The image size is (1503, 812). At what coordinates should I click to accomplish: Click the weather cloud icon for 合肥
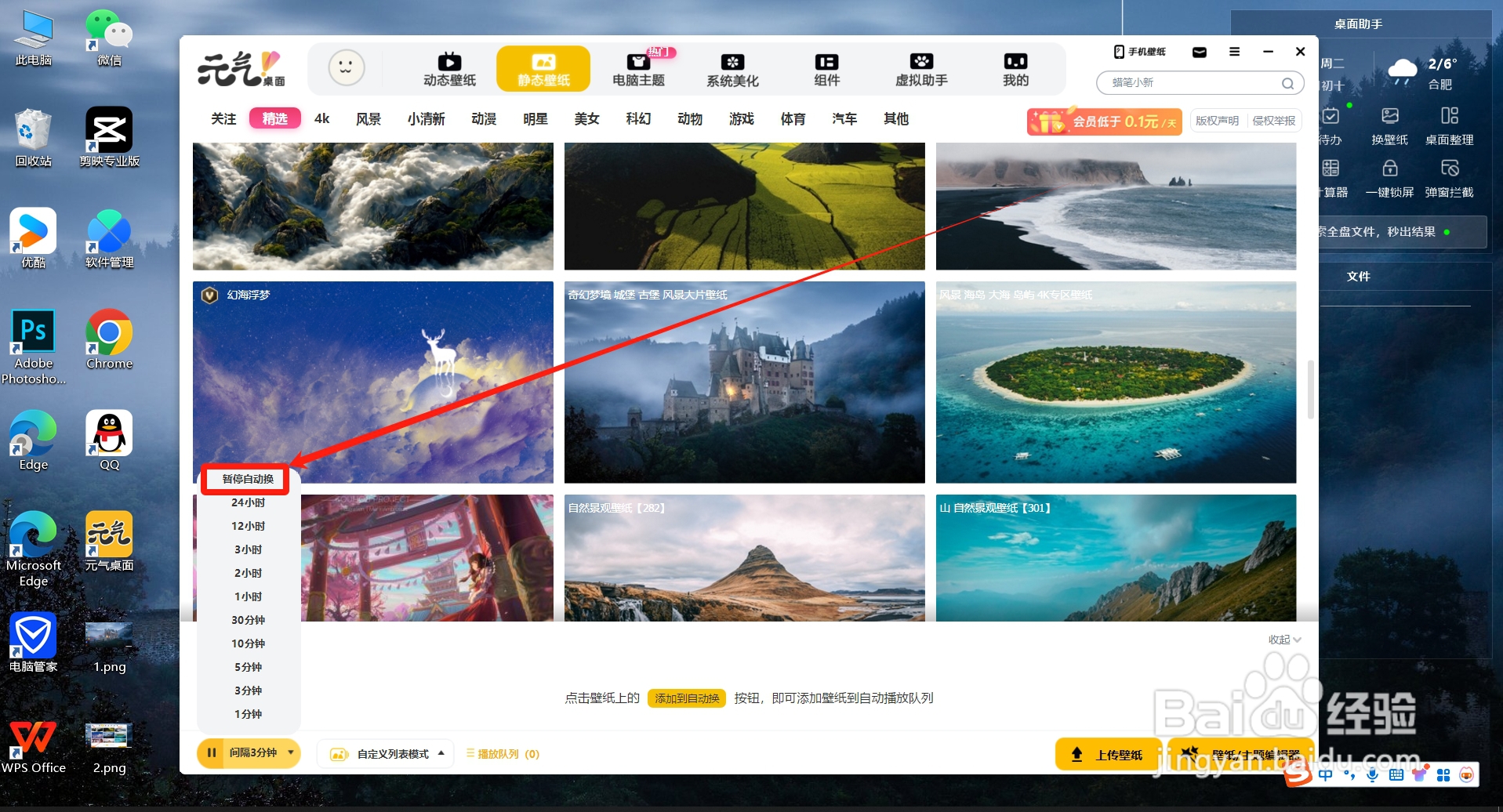click(x=1402, y=71)
